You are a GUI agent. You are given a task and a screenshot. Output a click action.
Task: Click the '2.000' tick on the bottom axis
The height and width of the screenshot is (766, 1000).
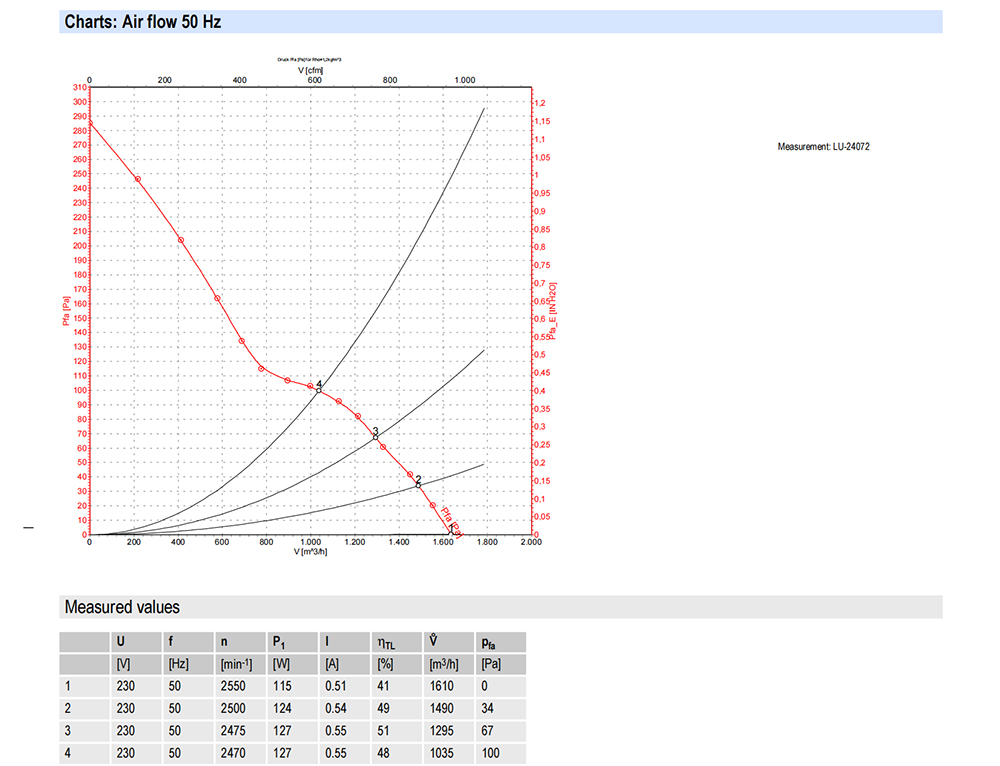(531, 542)
